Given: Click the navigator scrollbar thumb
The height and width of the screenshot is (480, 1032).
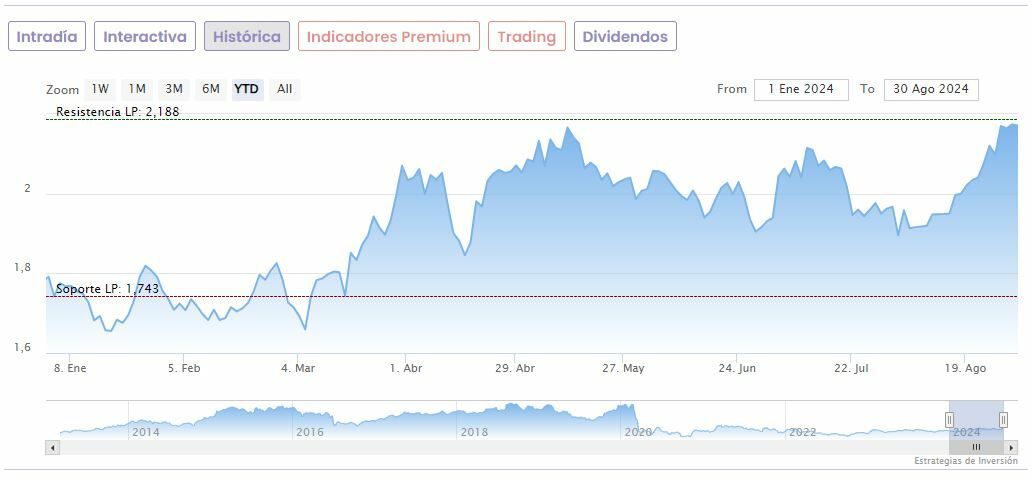Looking at the screenshot, I should pos(976,447).
